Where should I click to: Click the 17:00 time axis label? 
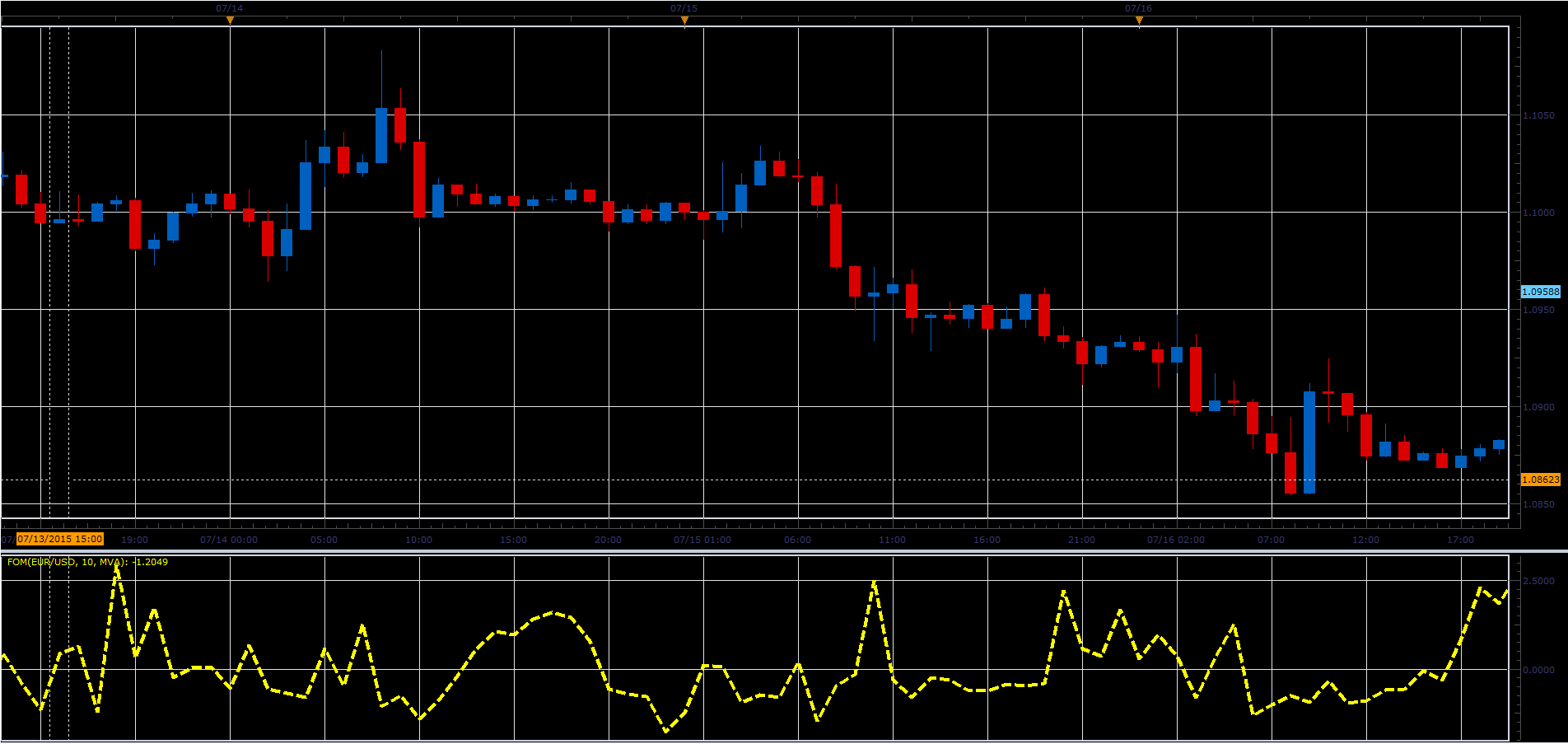pos(1461,540)
